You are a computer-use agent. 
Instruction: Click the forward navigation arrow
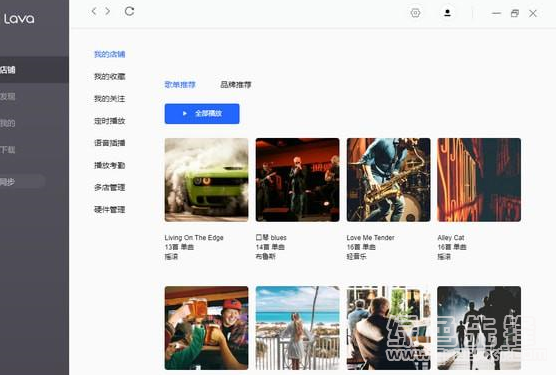pyautogui.click(x=107, y=11)
